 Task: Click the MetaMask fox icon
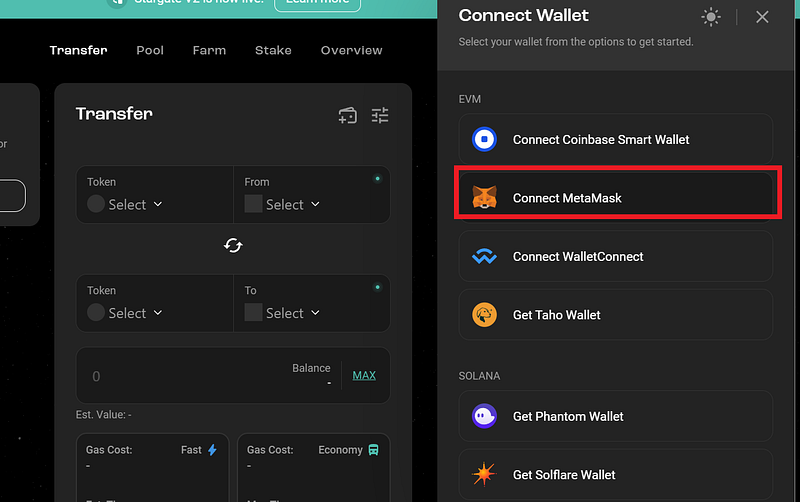click(x=484, y=197)
